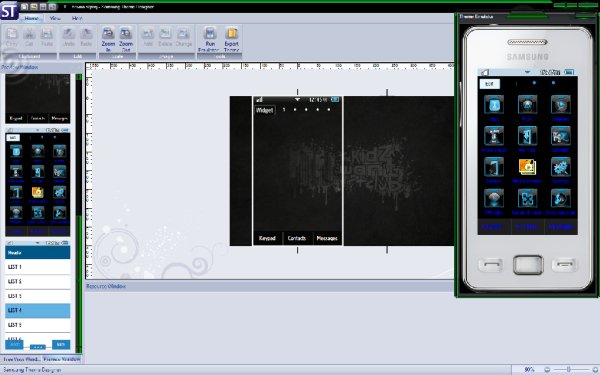Image resolution: width=600 pixels, height=375 pixels.
Task: Click the Delete image icon in the ribbon
Action: point(165,37)
